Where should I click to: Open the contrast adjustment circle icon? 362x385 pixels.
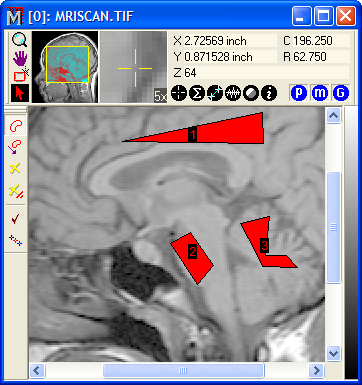(251, 93)
